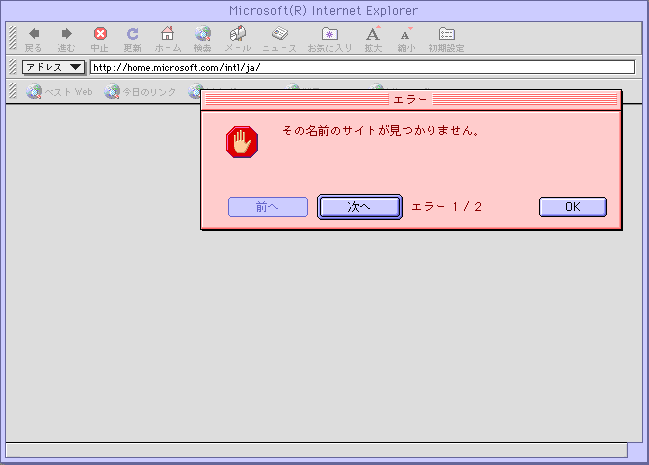Click the button bar grip handle

pyautogui.click(x=13, y=38)
